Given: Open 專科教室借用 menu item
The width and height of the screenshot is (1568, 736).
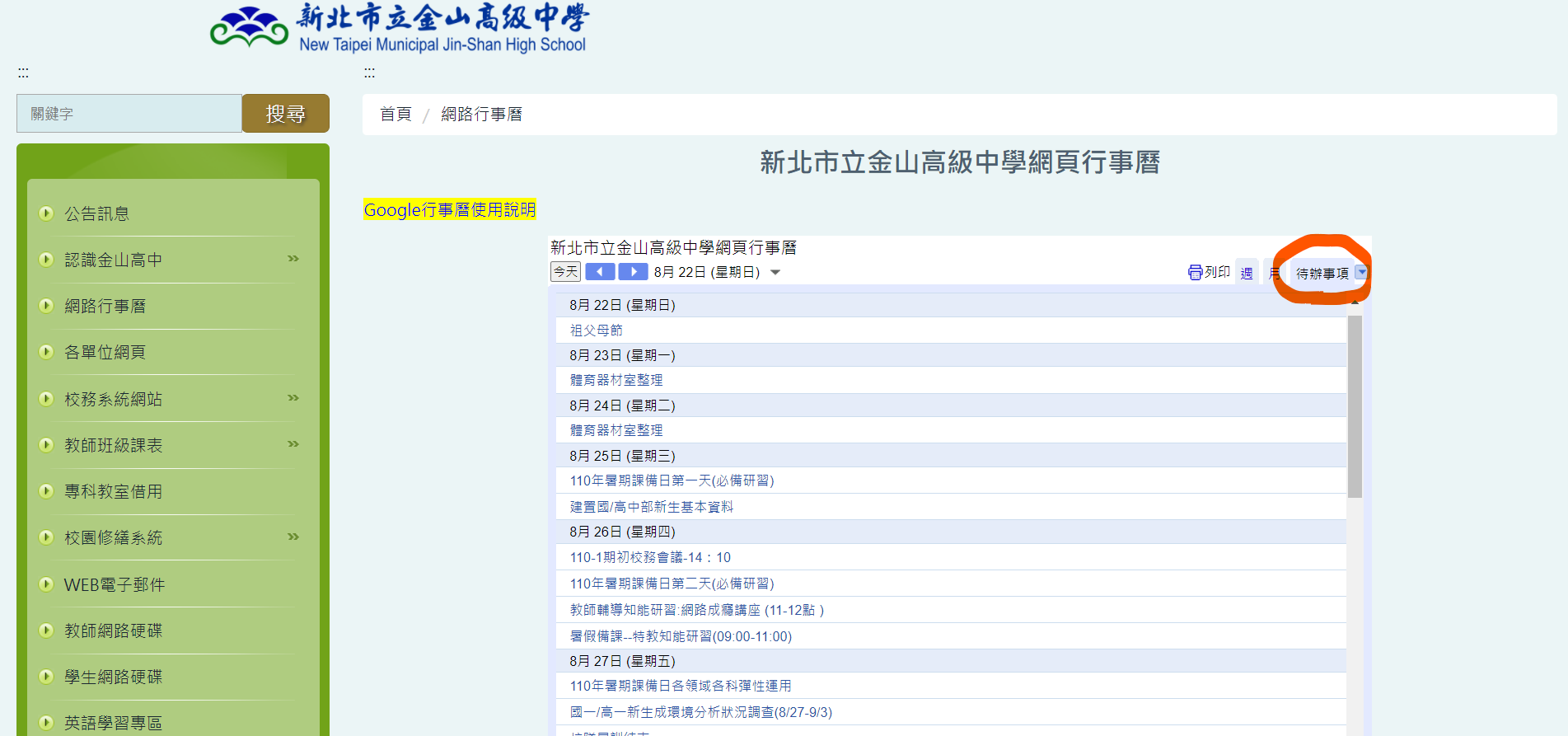Looking at the screenshot, I should pyautogui.click(x=113, y=491).
